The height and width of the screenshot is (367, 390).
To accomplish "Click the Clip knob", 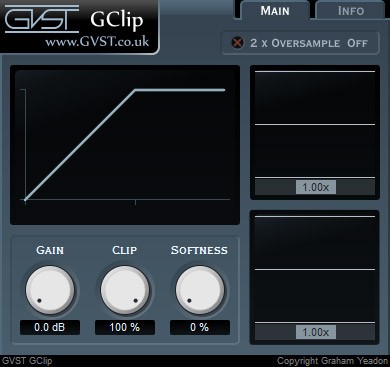I will click(x=125, y=290).
